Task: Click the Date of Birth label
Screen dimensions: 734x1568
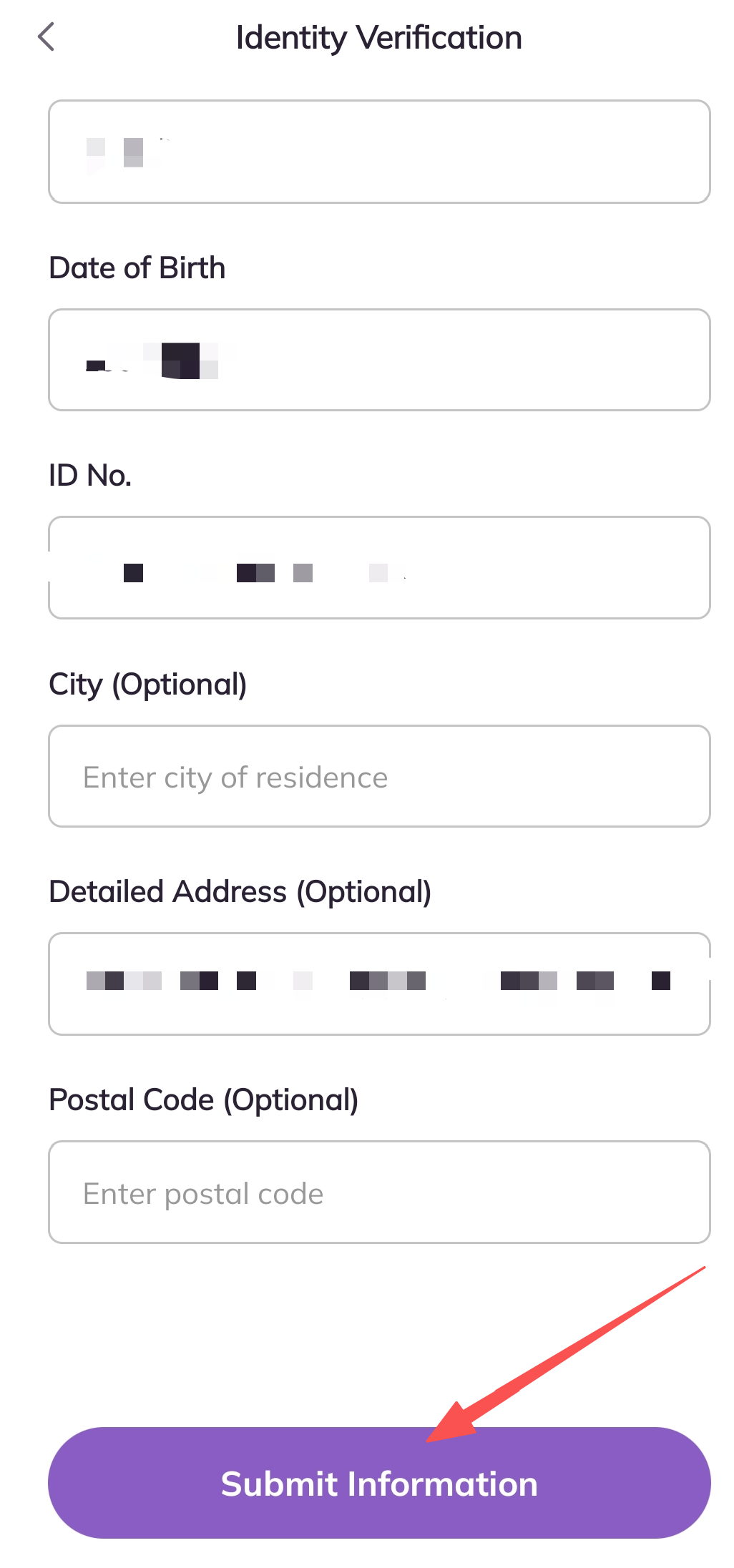Action: [x=137, y=268]
